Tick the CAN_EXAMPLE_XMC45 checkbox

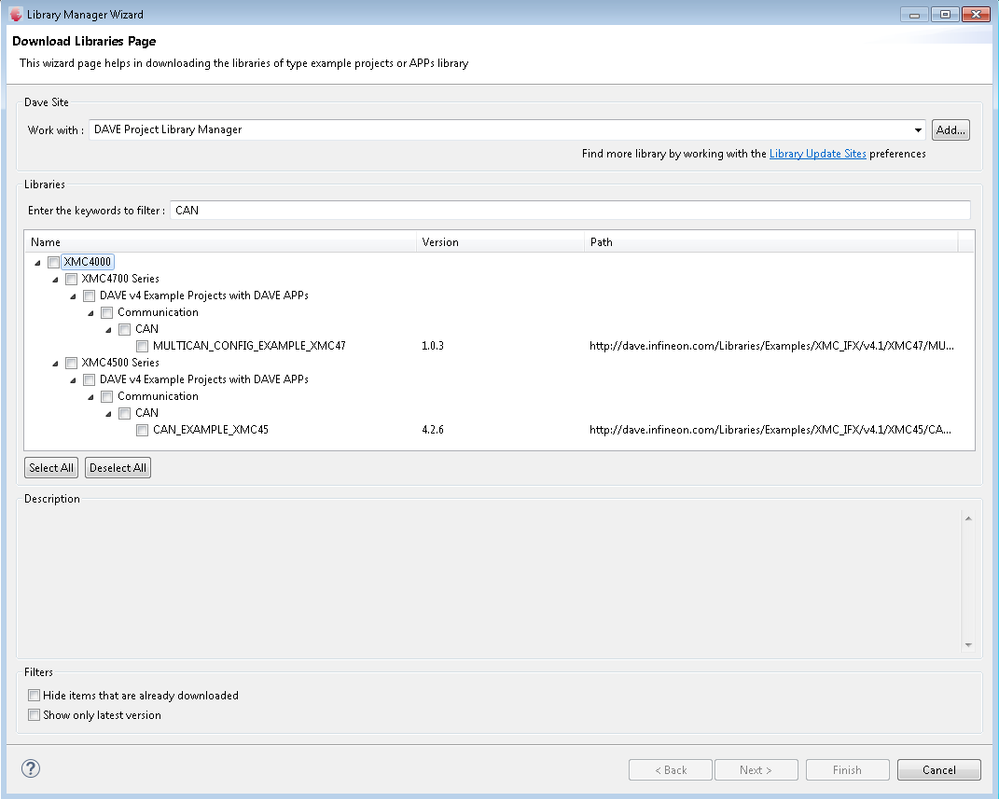tap(142, 430)
